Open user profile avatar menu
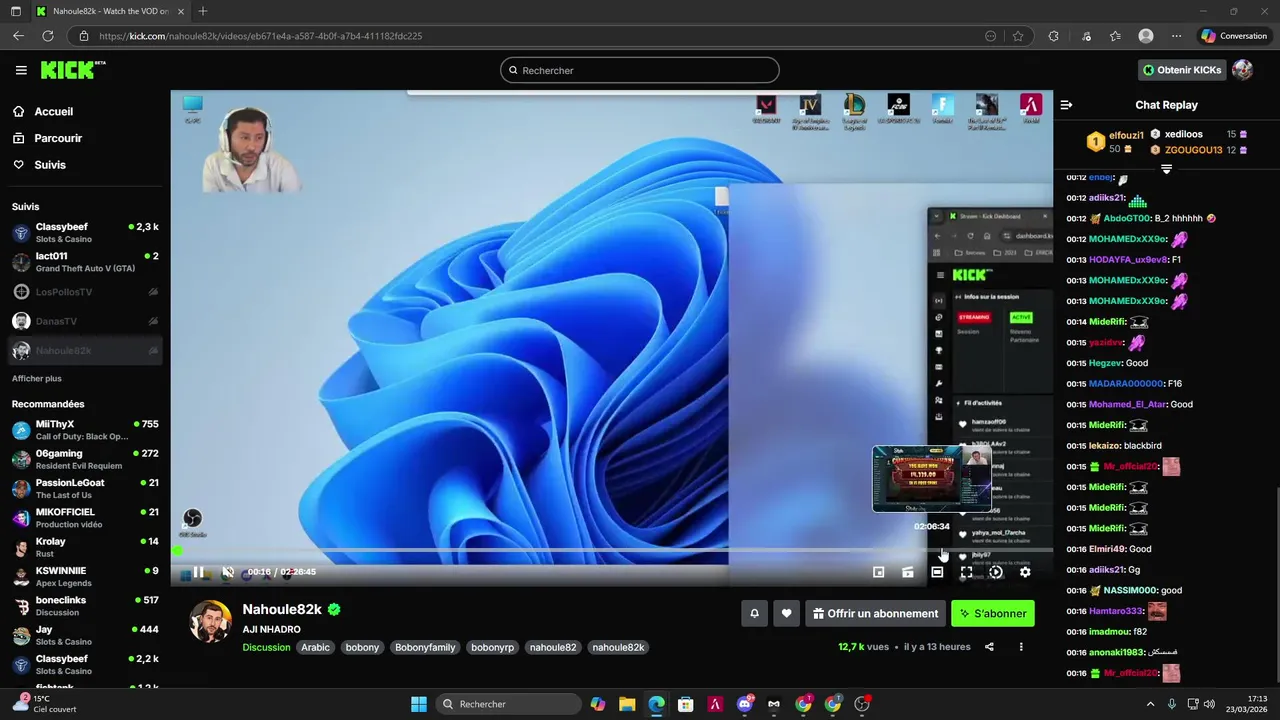 tap(1243, 70)
